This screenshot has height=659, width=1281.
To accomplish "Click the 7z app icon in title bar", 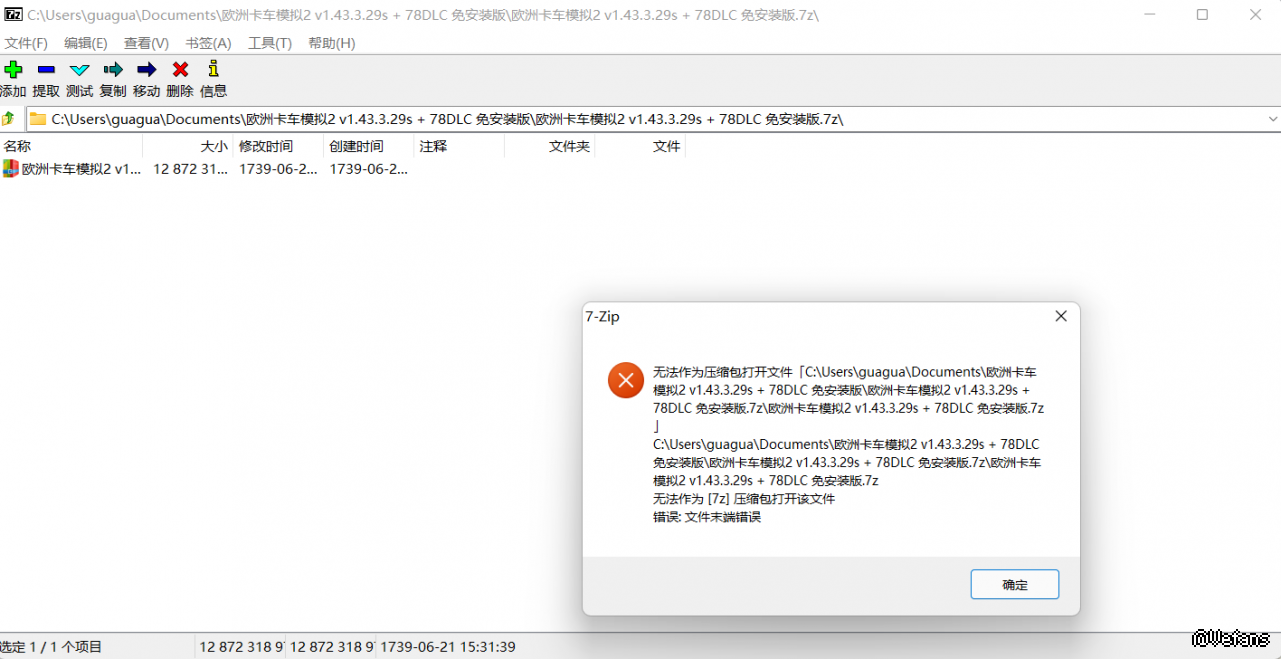I will click(x=12, y=15).
